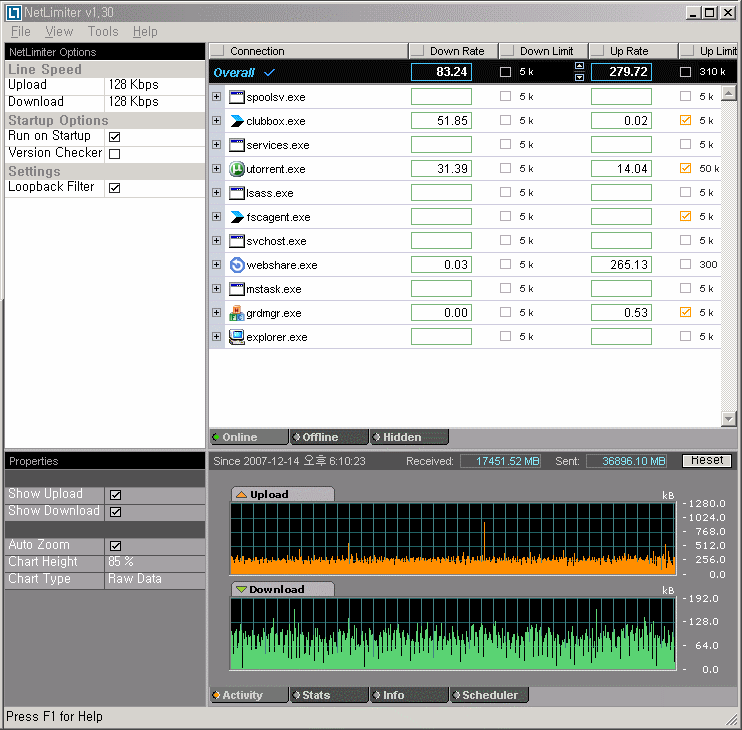Expand the lsass.exe row
Image resolution: width=742 pixels, height=730 pixels.
click(x=216, y=193)
